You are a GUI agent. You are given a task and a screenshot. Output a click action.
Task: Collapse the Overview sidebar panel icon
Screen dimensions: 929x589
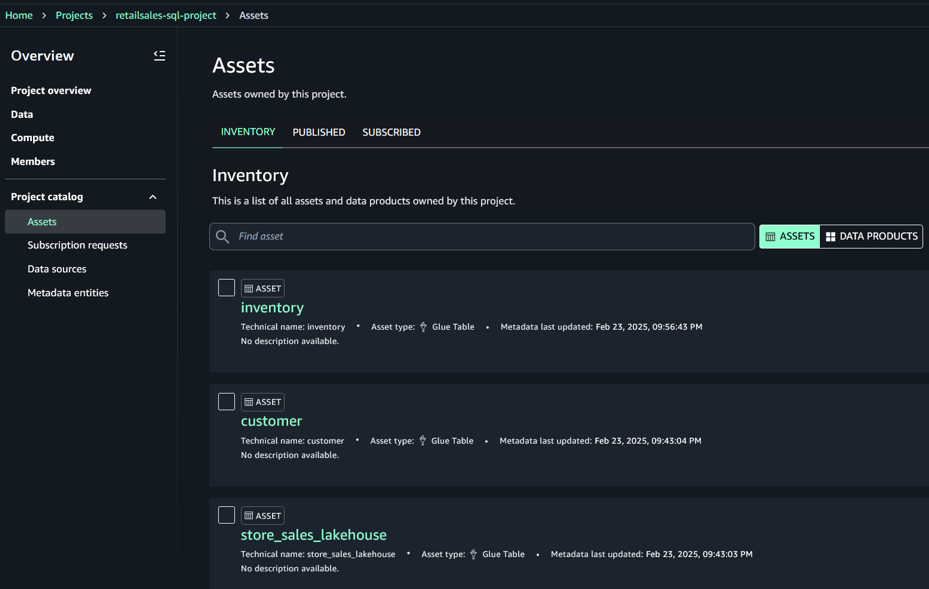click(159, 56)
